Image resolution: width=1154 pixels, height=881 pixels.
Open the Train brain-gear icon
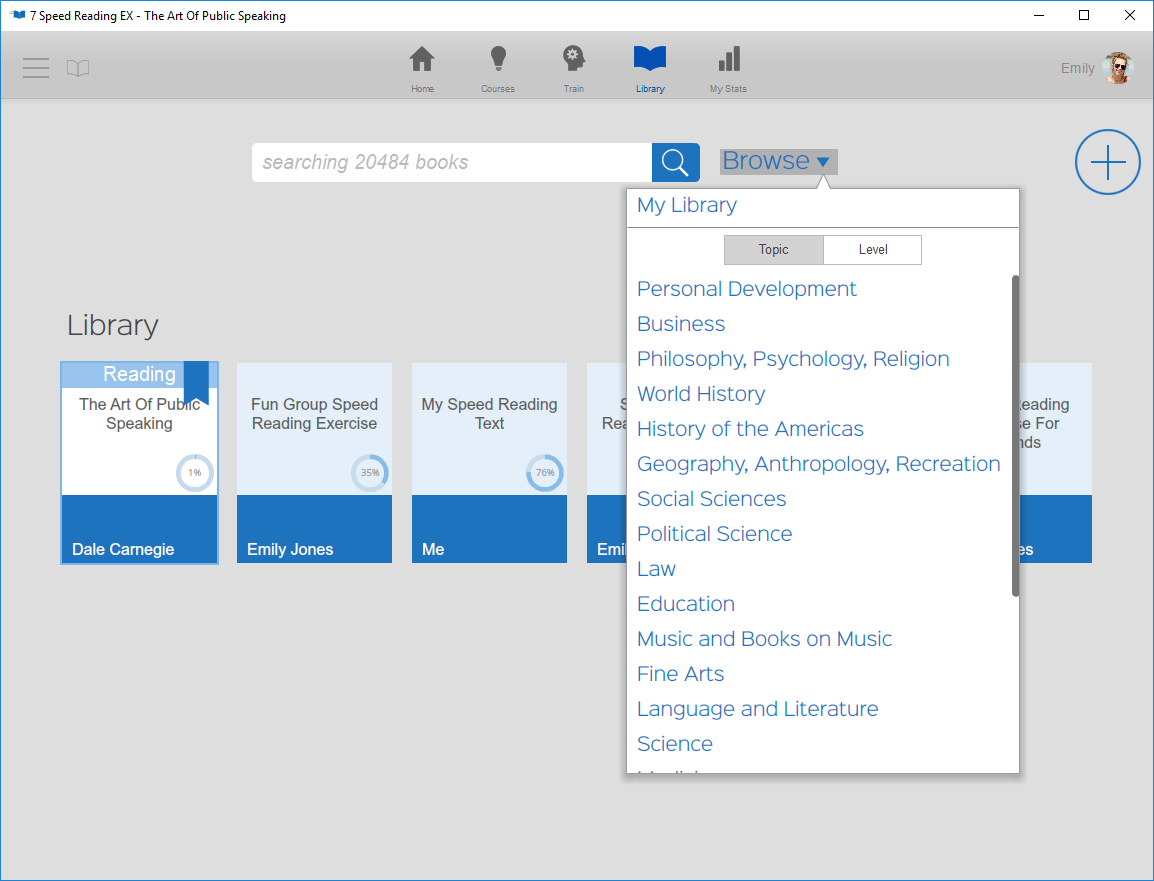(x=574, y=60)
